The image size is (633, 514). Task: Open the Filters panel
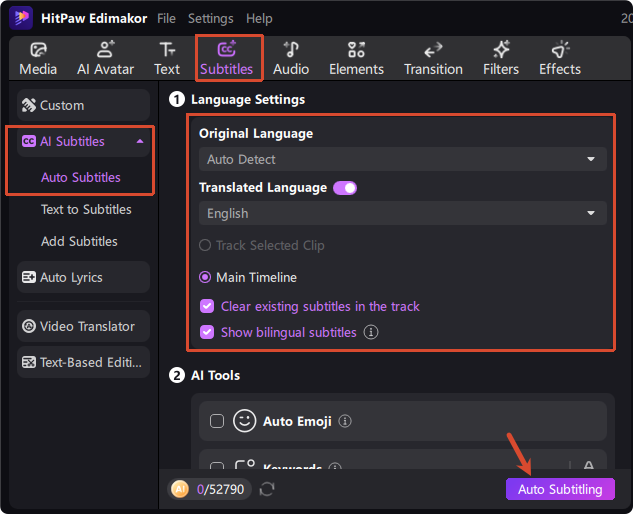pyautogui.click(x=501, y=59)
